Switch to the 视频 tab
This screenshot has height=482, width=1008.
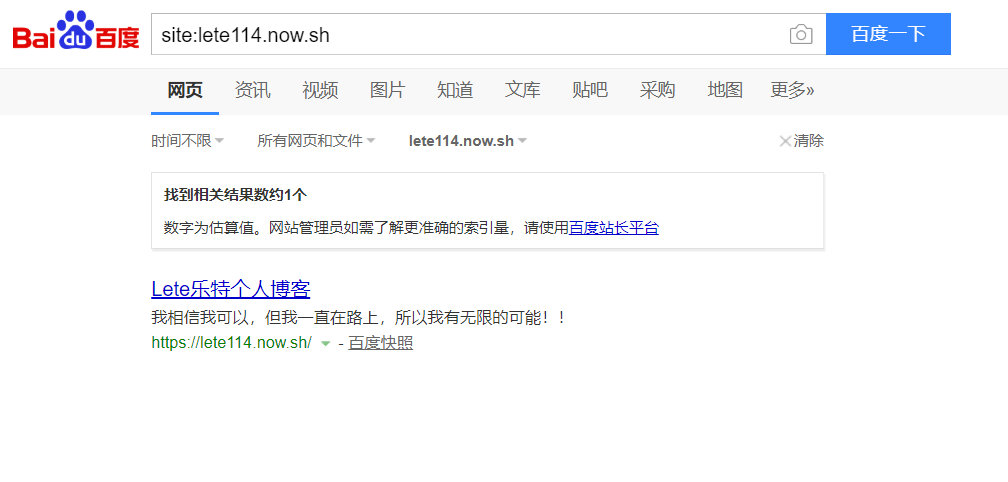point(320,90)
